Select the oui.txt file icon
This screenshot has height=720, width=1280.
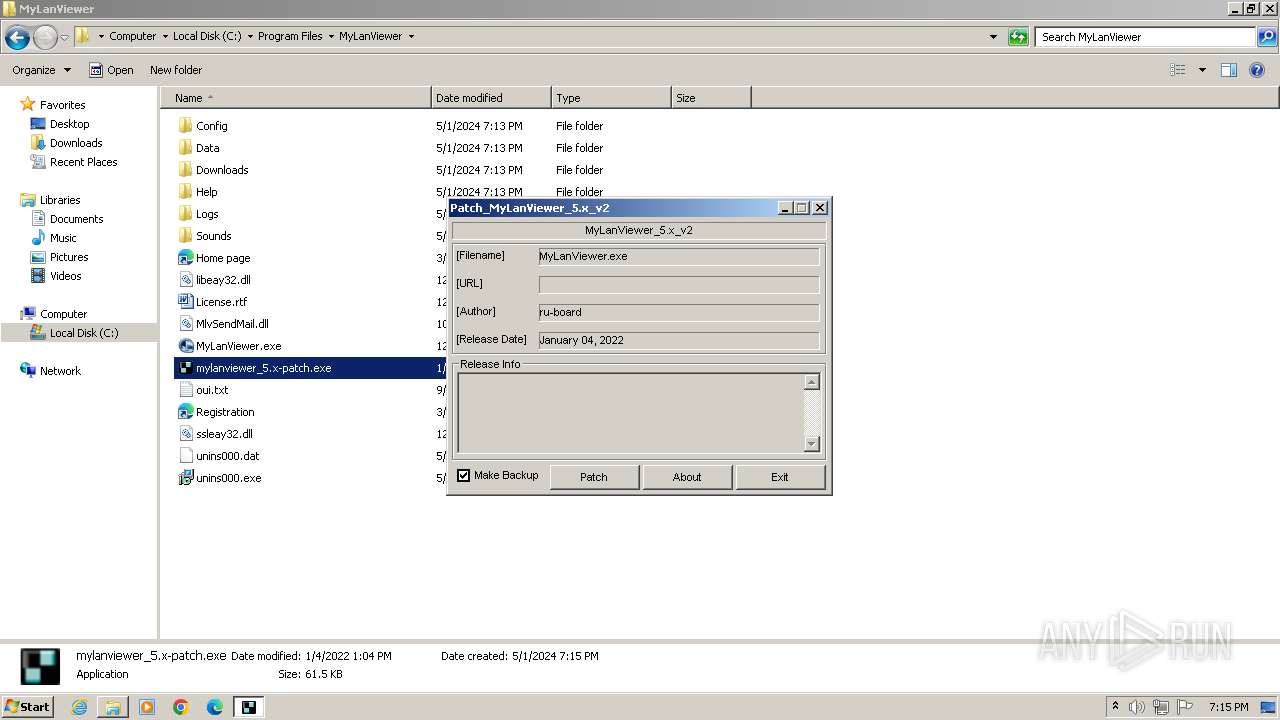[185, 390]
